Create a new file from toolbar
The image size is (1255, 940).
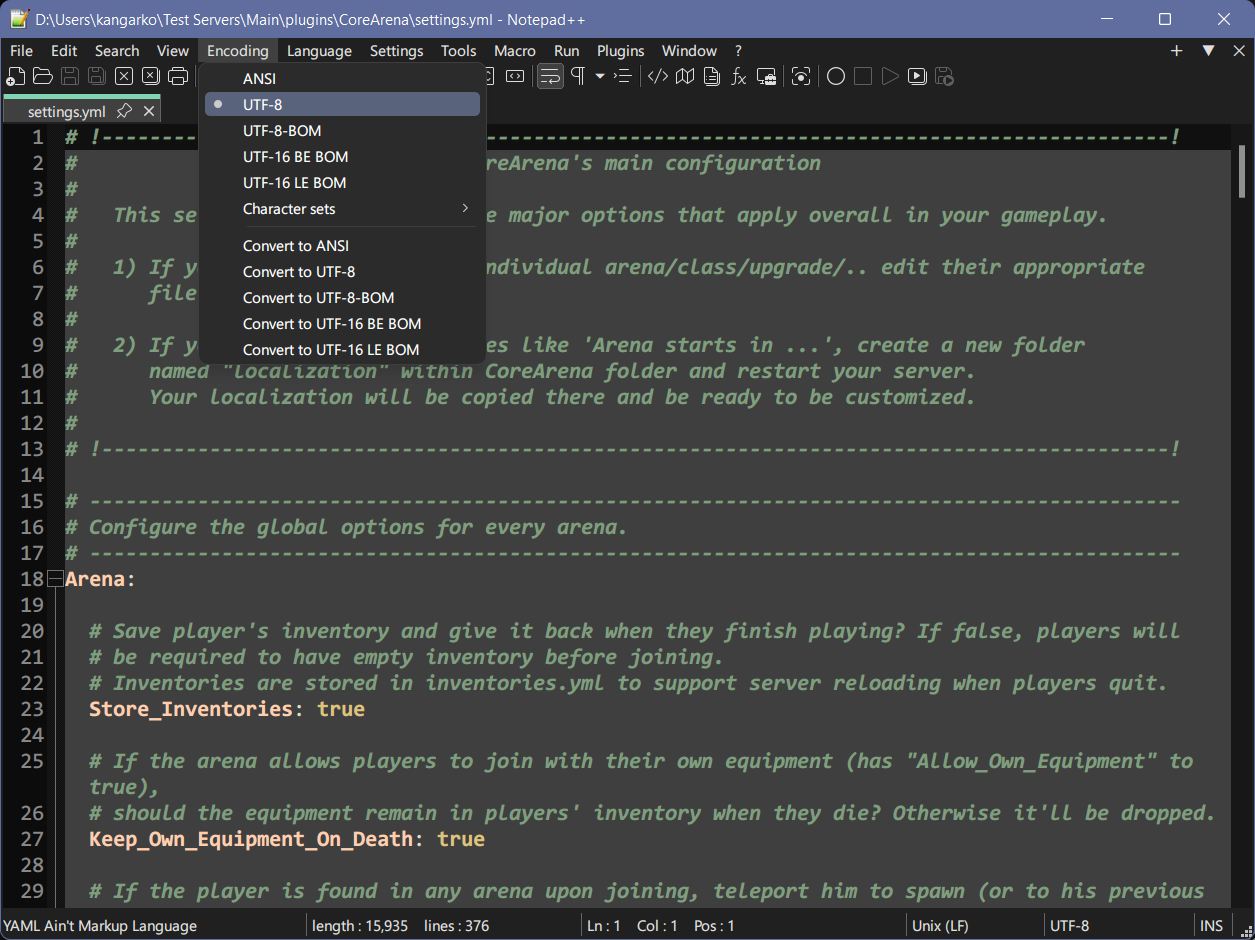coord(16,76)
